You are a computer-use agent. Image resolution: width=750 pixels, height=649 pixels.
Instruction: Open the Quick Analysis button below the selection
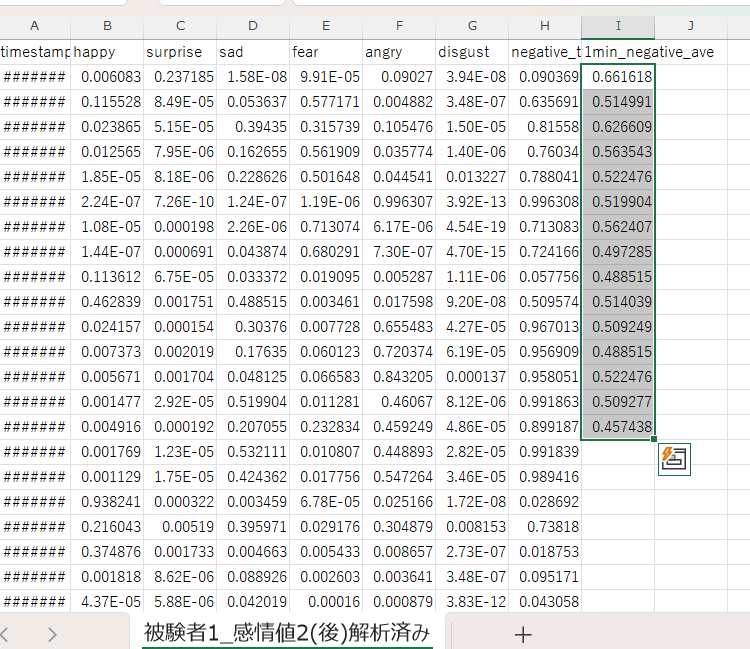pos(674,459)
